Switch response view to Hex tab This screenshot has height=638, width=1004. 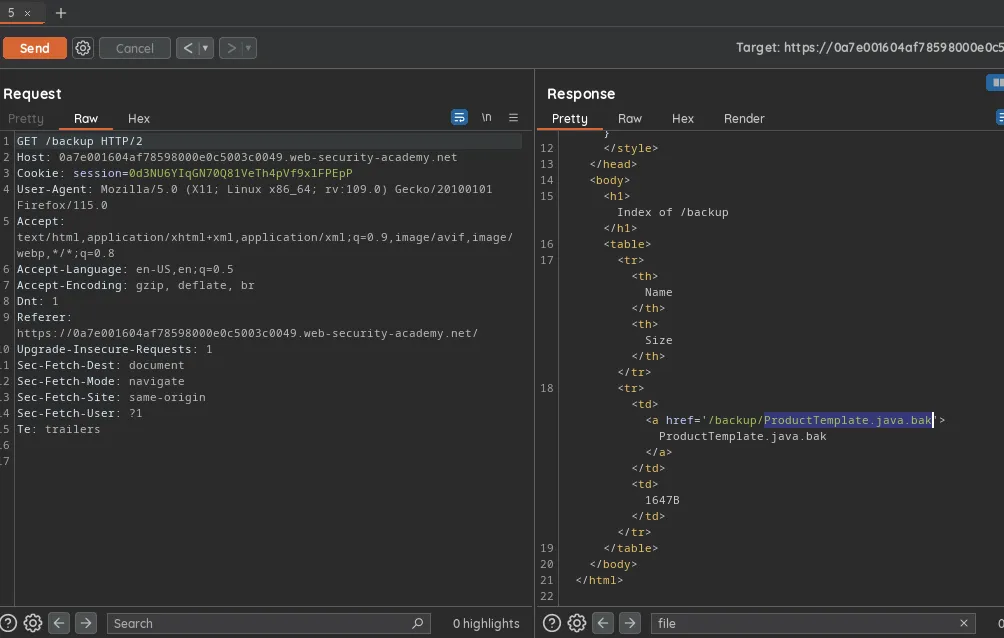[683, 119]
